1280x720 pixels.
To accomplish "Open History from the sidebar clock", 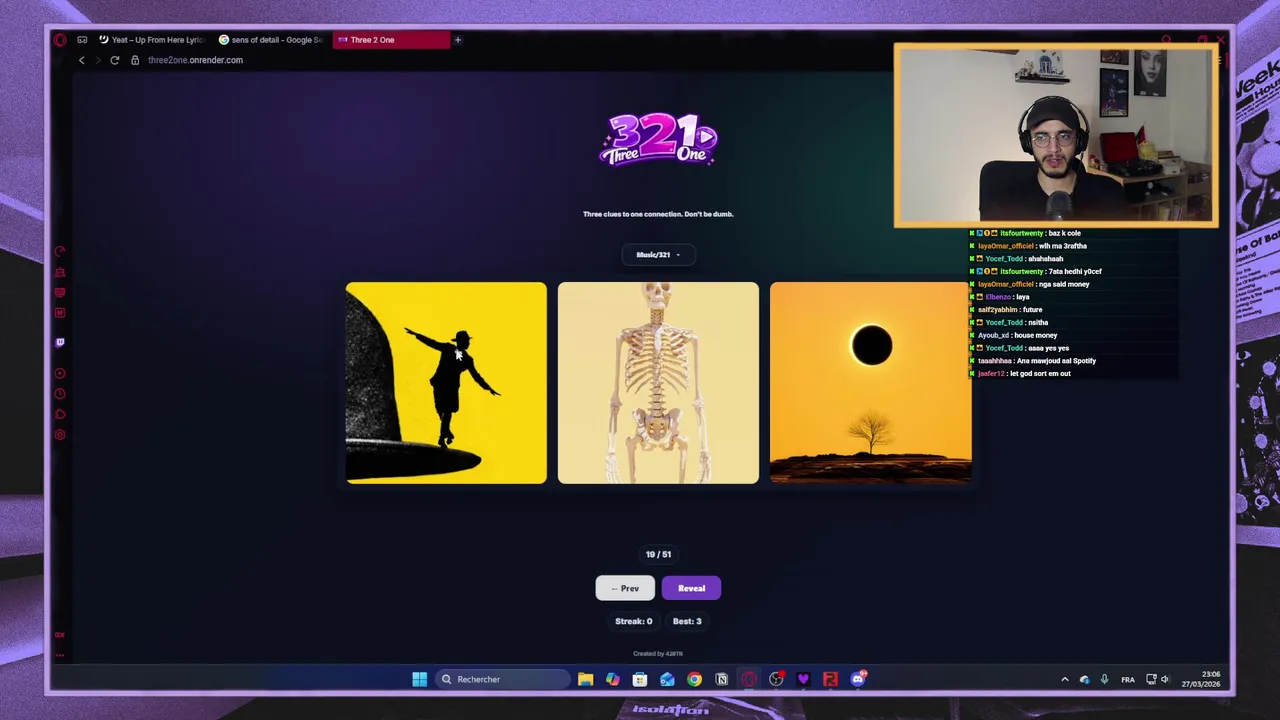I will click(x=60, y=394).
